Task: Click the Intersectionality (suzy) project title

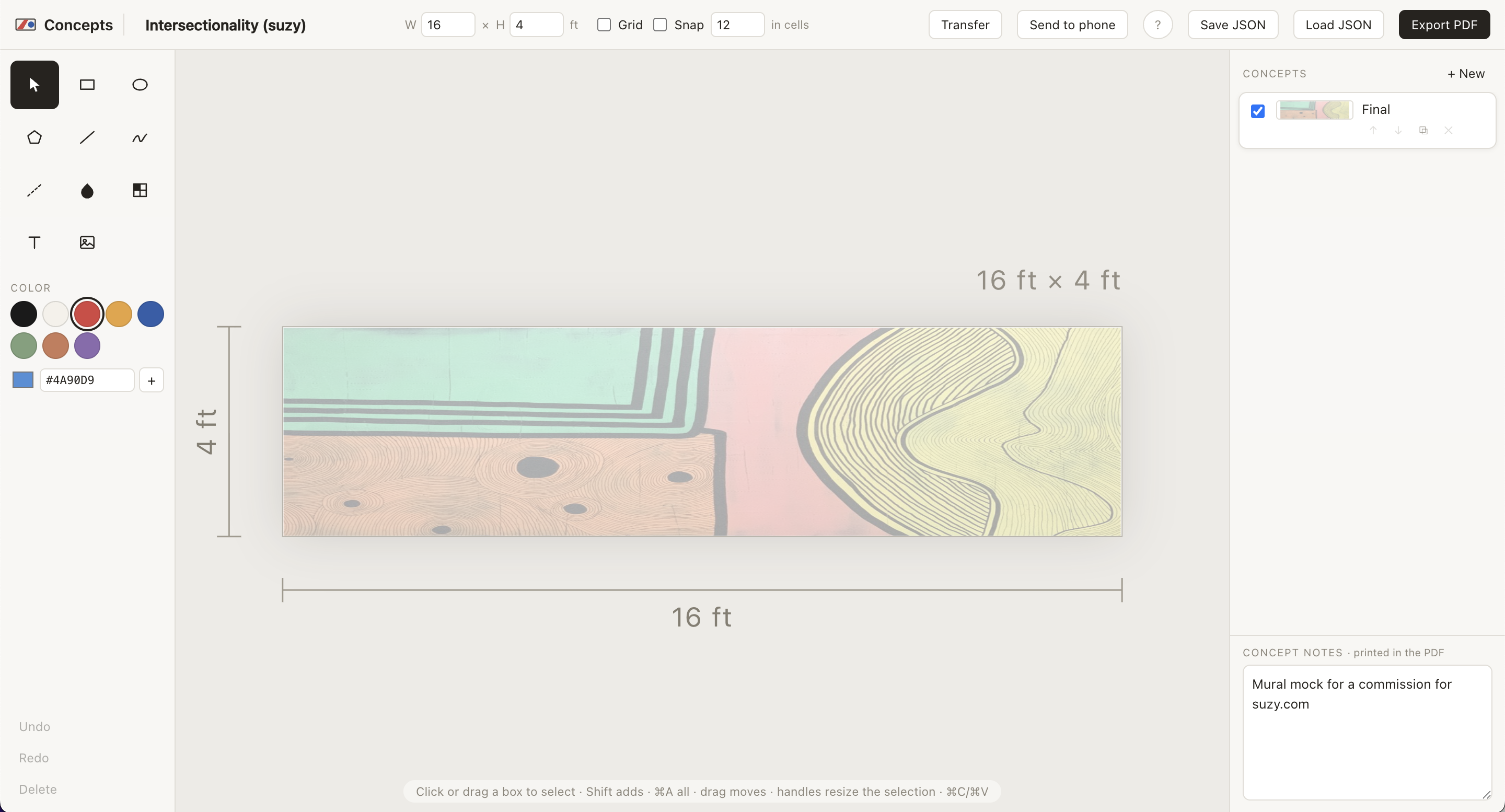Action: [226, 25]
